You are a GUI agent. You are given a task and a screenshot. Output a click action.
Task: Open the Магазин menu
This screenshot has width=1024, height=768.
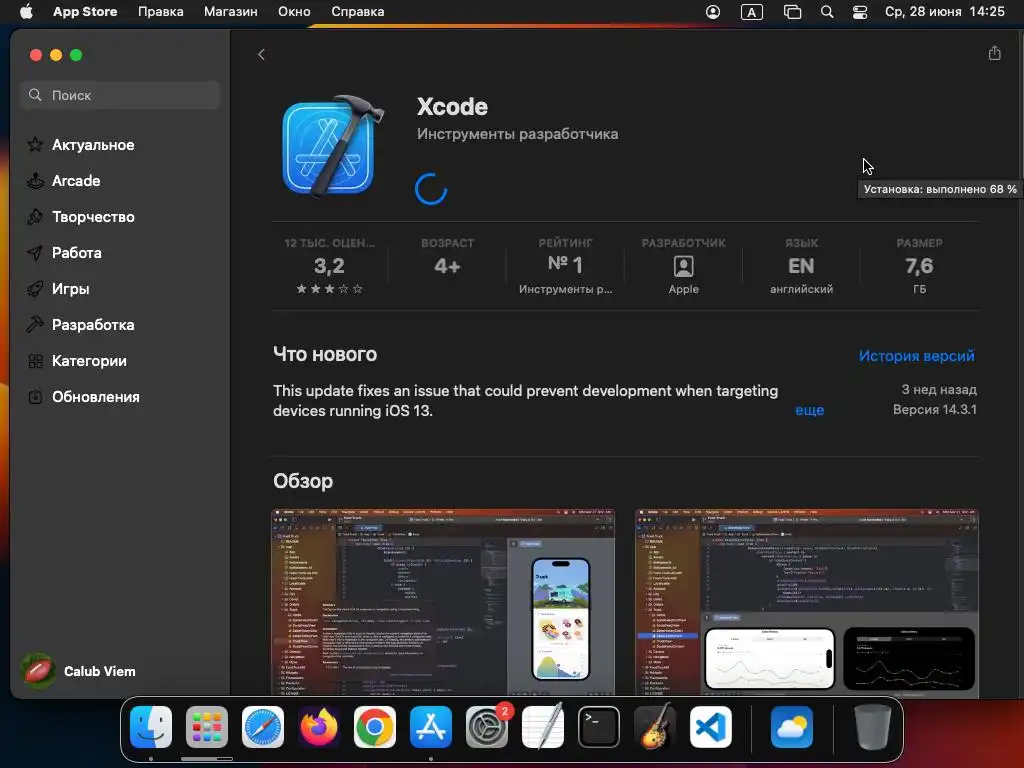click(x=231, y=12)
